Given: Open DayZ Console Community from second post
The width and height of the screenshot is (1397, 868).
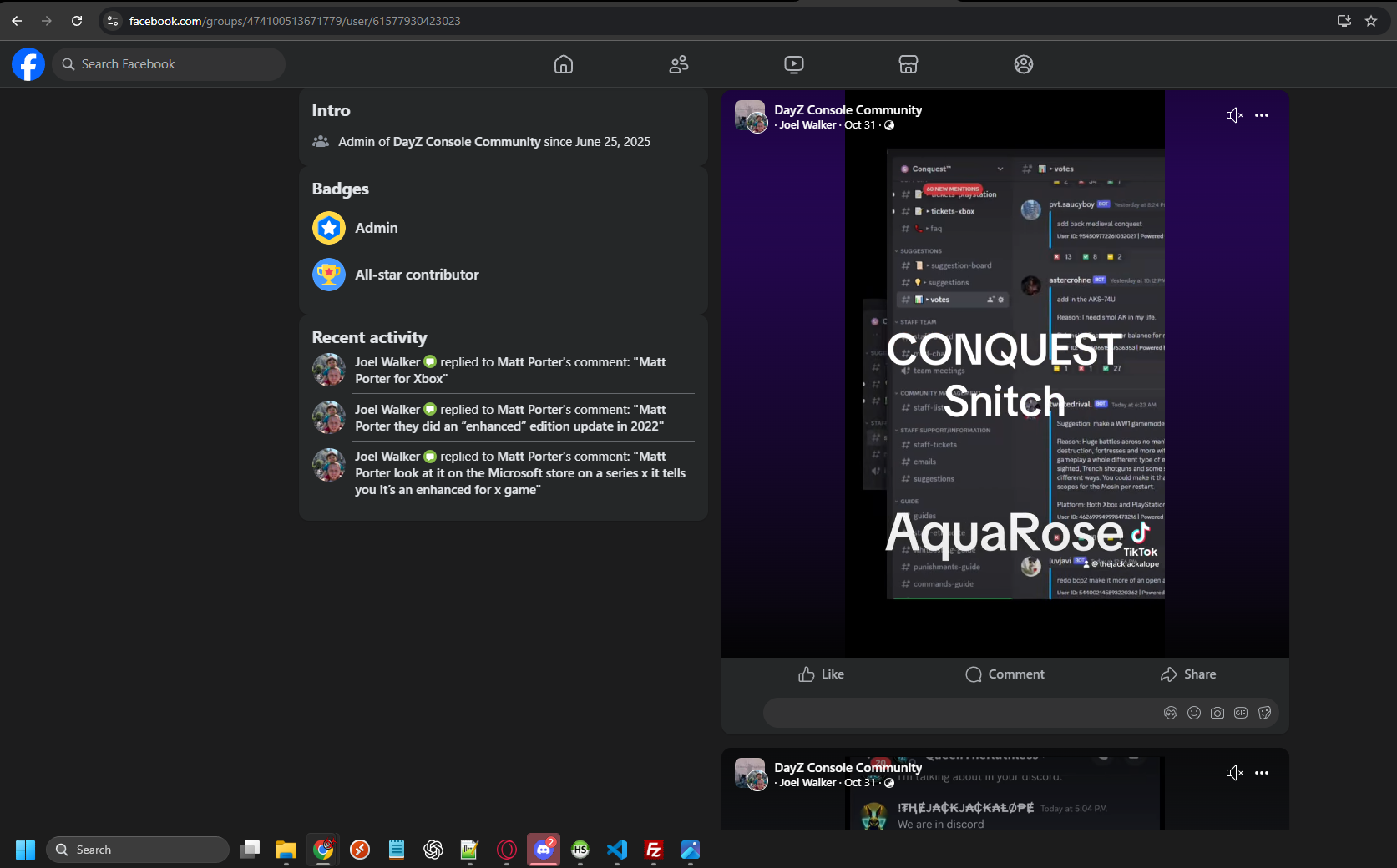Looking at the screenshot, I should 848,768.
